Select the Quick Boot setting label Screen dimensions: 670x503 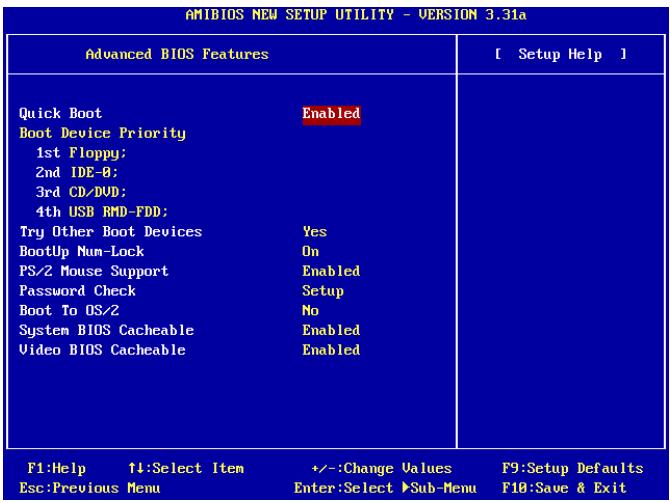(x=60, y=114)
